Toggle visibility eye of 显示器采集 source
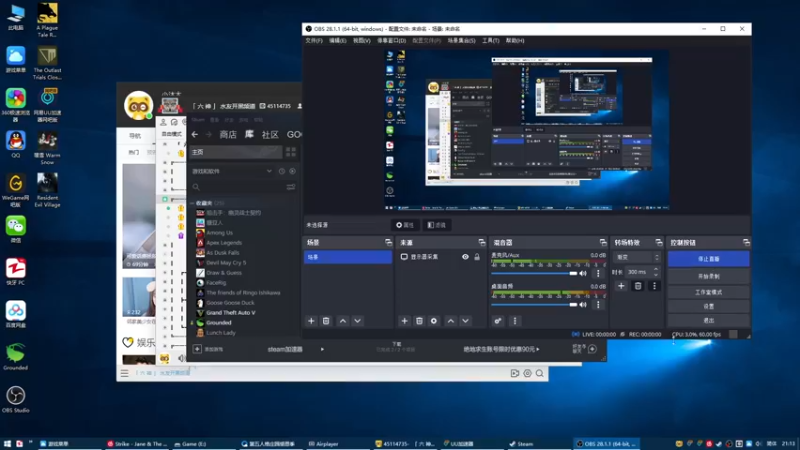The width and height of the screenshot is (800, 450). click(x=465, y=257)
